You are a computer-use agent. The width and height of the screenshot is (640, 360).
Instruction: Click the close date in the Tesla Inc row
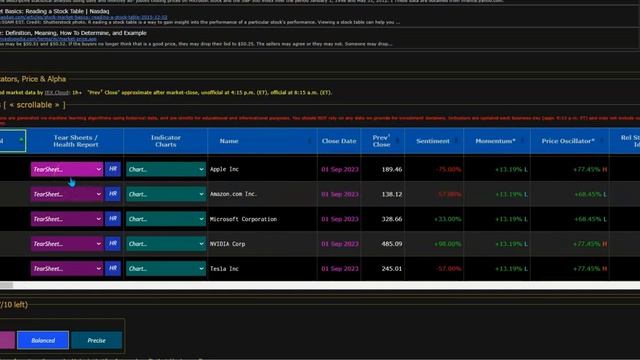(x=340, y=269)
